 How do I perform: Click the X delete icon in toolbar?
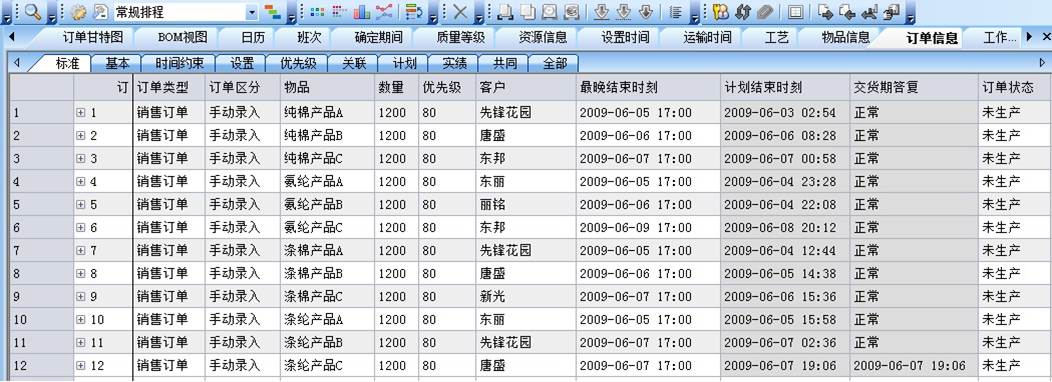(x=460, y=11)
